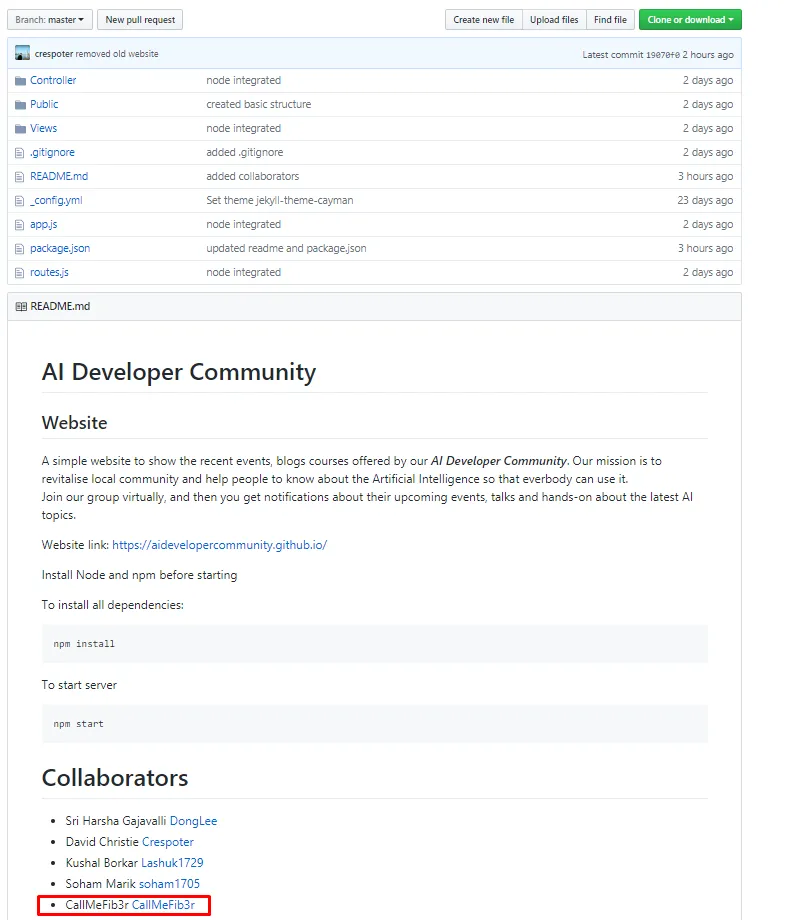Open the Branch: master dropdown

click(x=50, y=19)
